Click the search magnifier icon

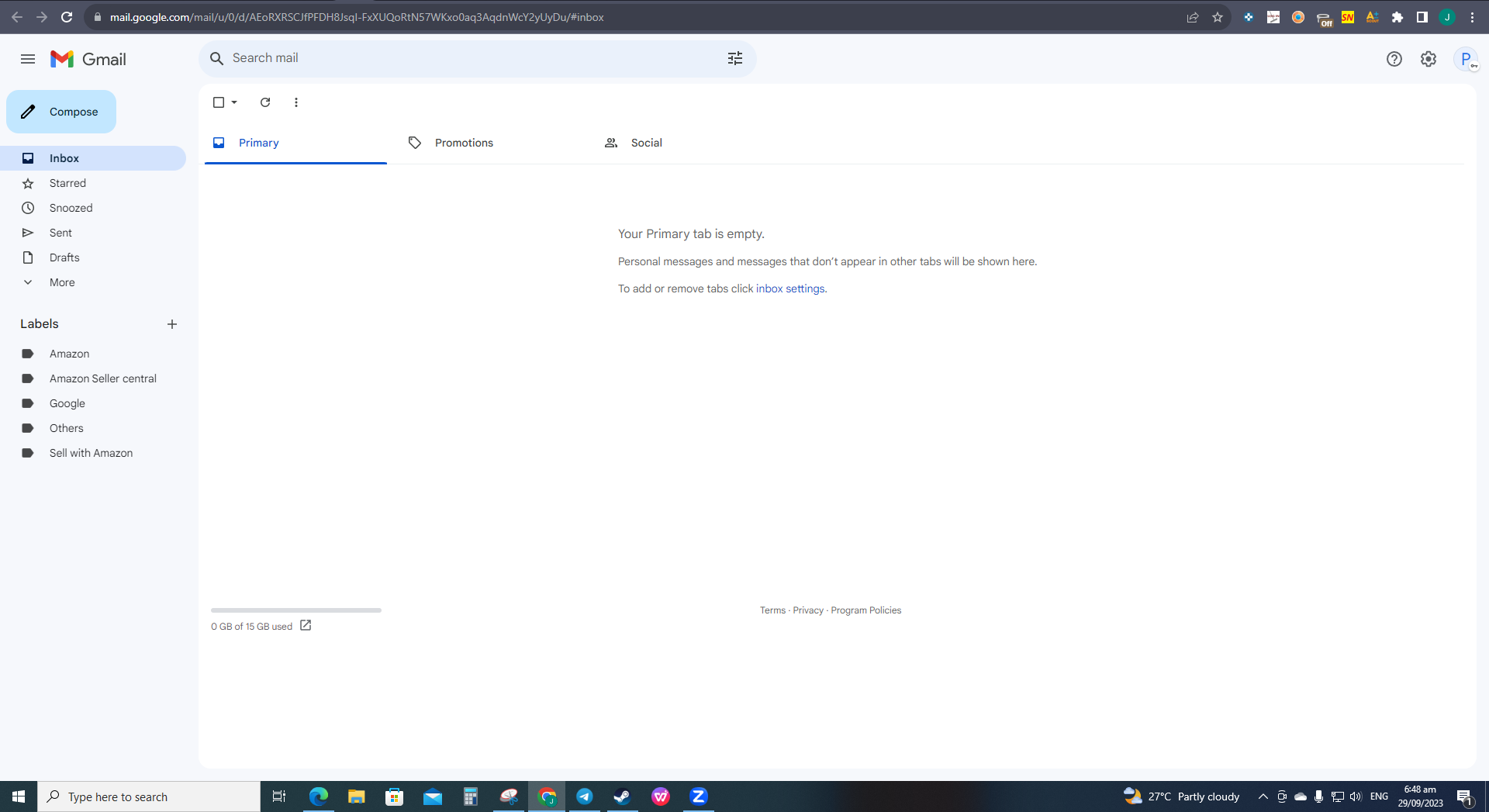tap(217, 58)
